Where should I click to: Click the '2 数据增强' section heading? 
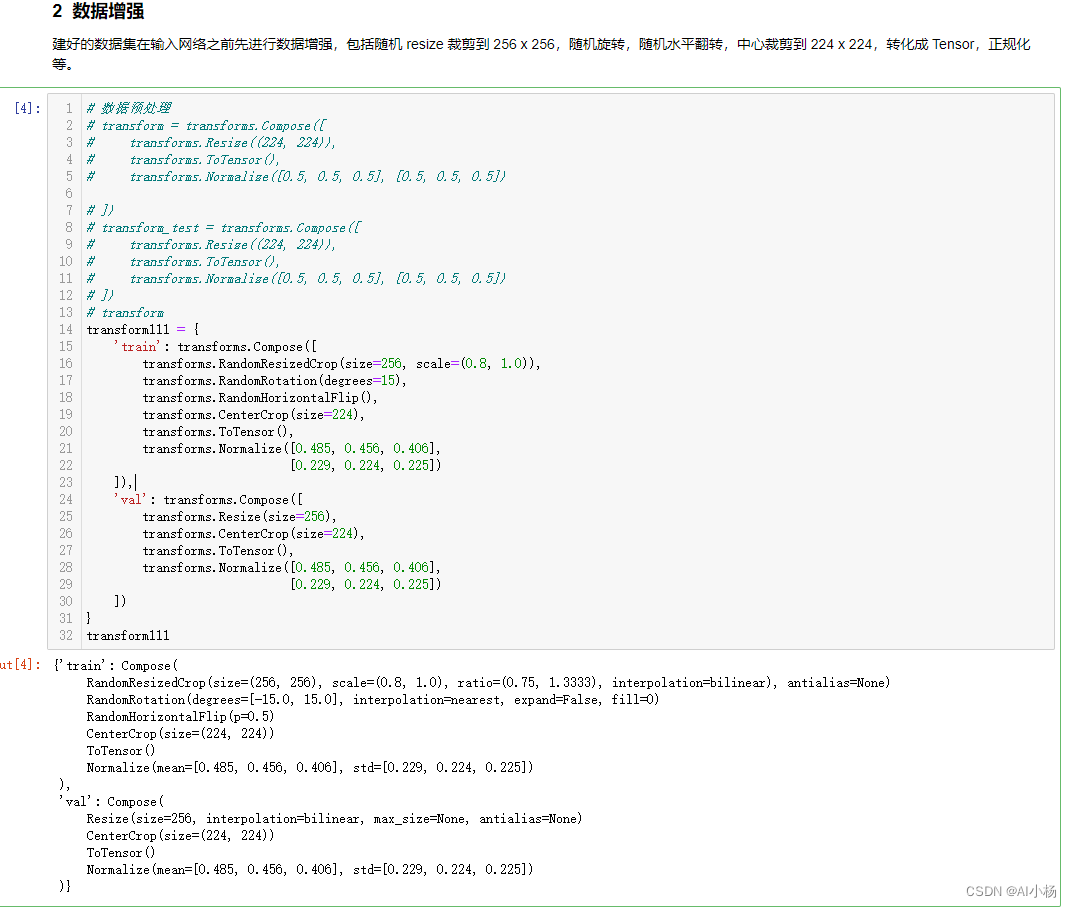[98, 11]
